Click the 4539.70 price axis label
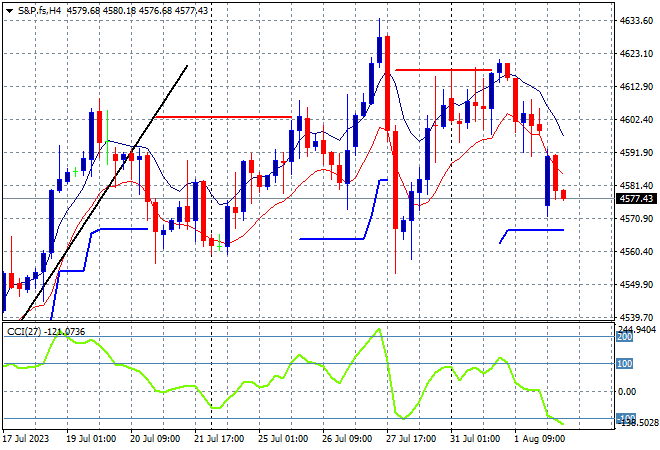The image size is (660, 450). click(636, 317)
